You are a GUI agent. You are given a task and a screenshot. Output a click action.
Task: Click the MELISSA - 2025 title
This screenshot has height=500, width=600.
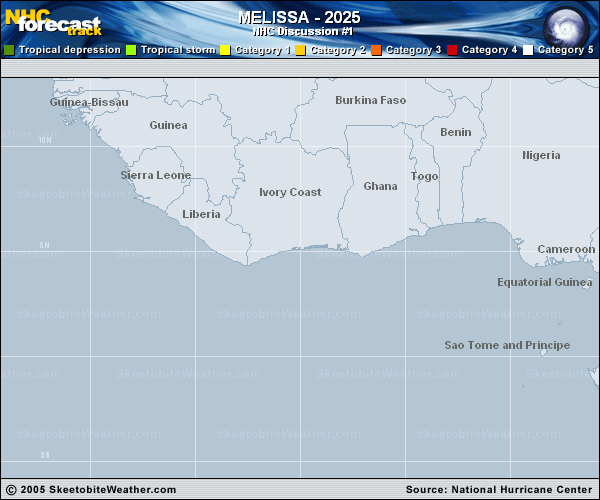tap(300, 17)
